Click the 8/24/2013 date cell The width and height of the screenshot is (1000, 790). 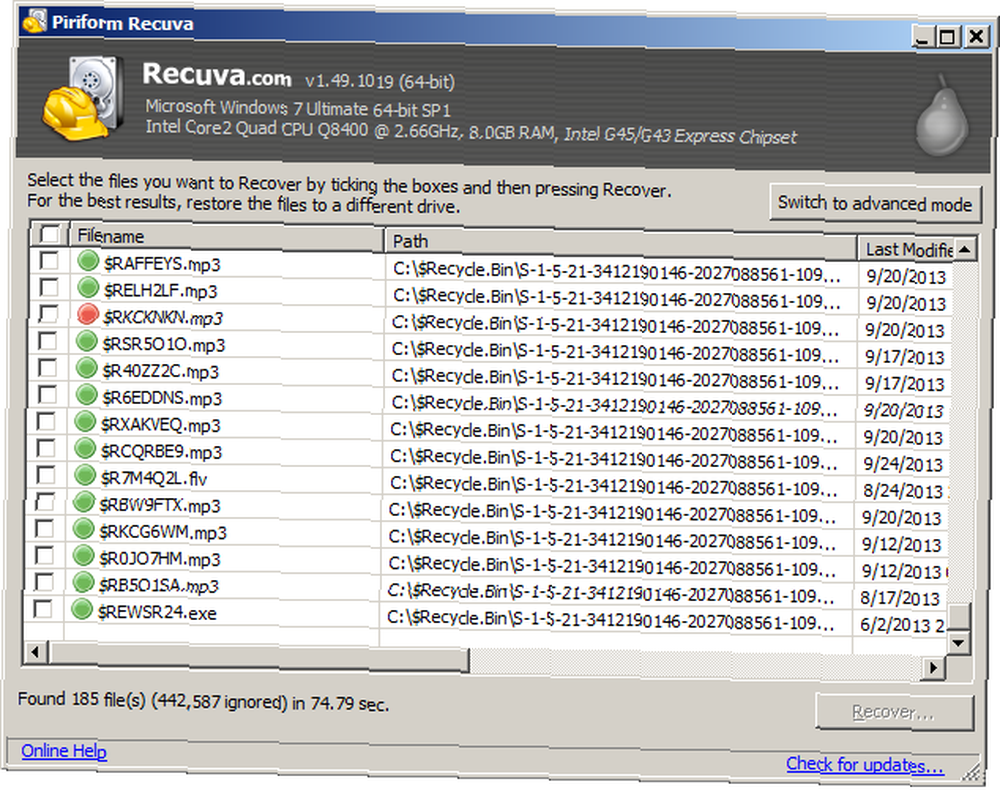[x=902, y=491]
